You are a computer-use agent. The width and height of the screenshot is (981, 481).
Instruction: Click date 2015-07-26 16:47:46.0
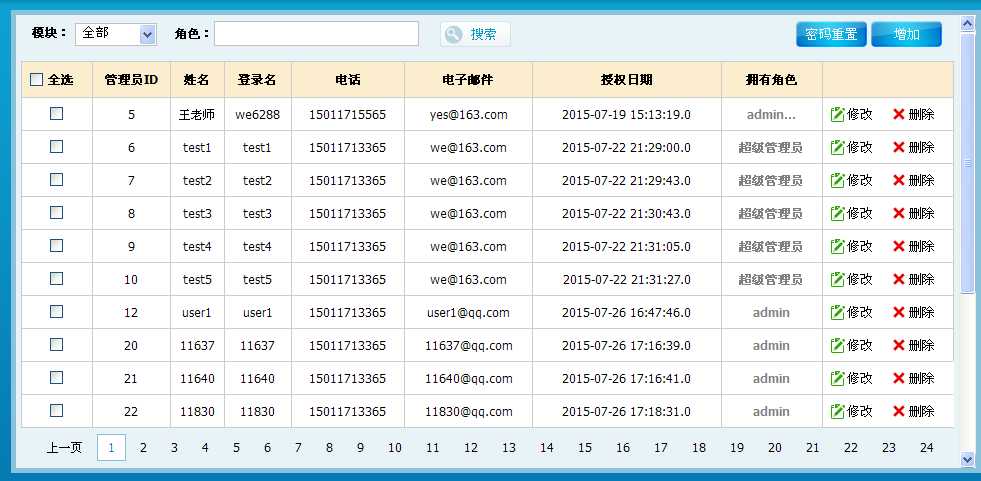626,312
